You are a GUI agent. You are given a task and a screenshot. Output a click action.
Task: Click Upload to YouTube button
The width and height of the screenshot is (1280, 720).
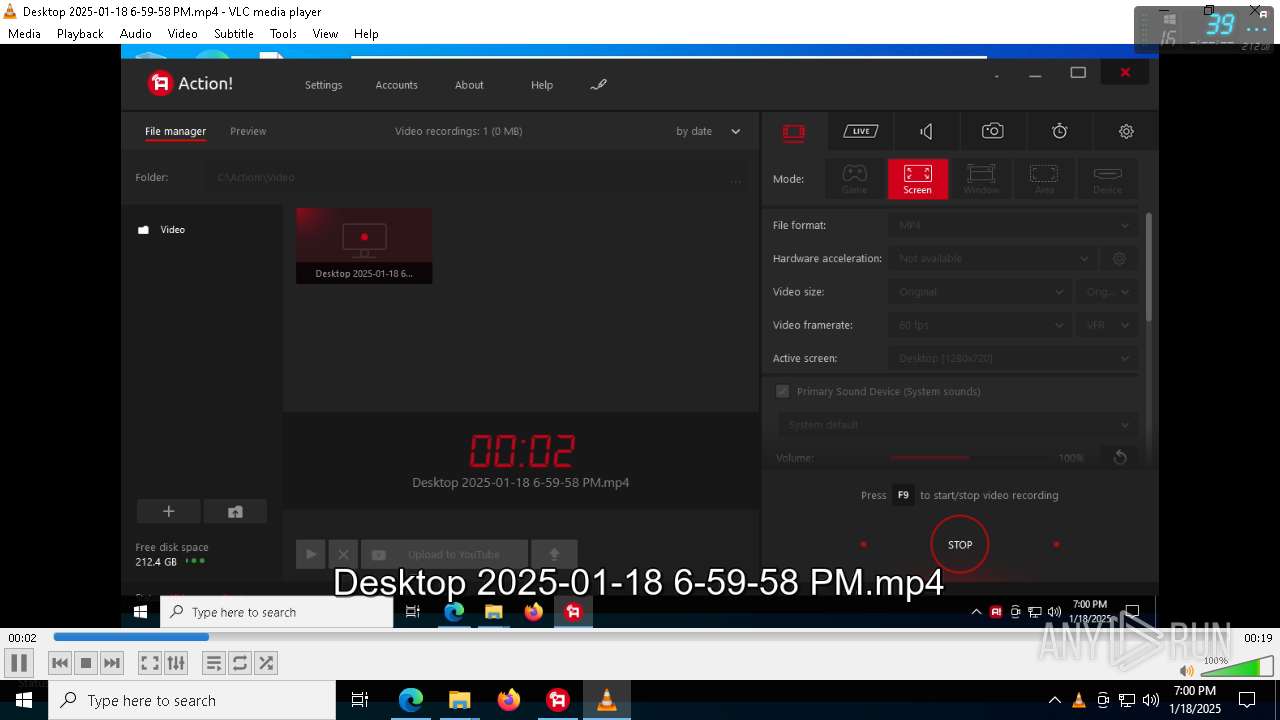point(444,554)
